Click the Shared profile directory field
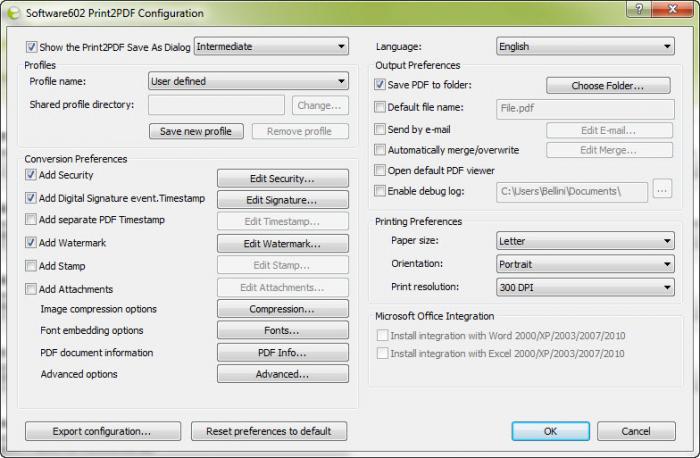 coord(216,105)
